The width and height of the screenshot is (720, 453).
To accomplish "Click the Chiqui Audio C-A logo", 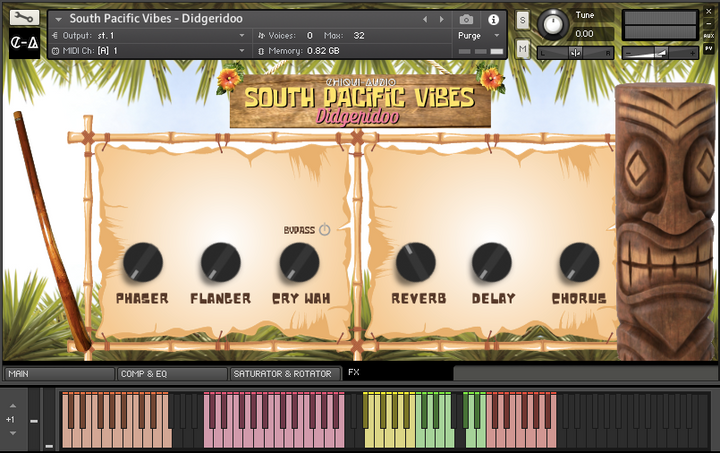I will (x=24, y=44).
